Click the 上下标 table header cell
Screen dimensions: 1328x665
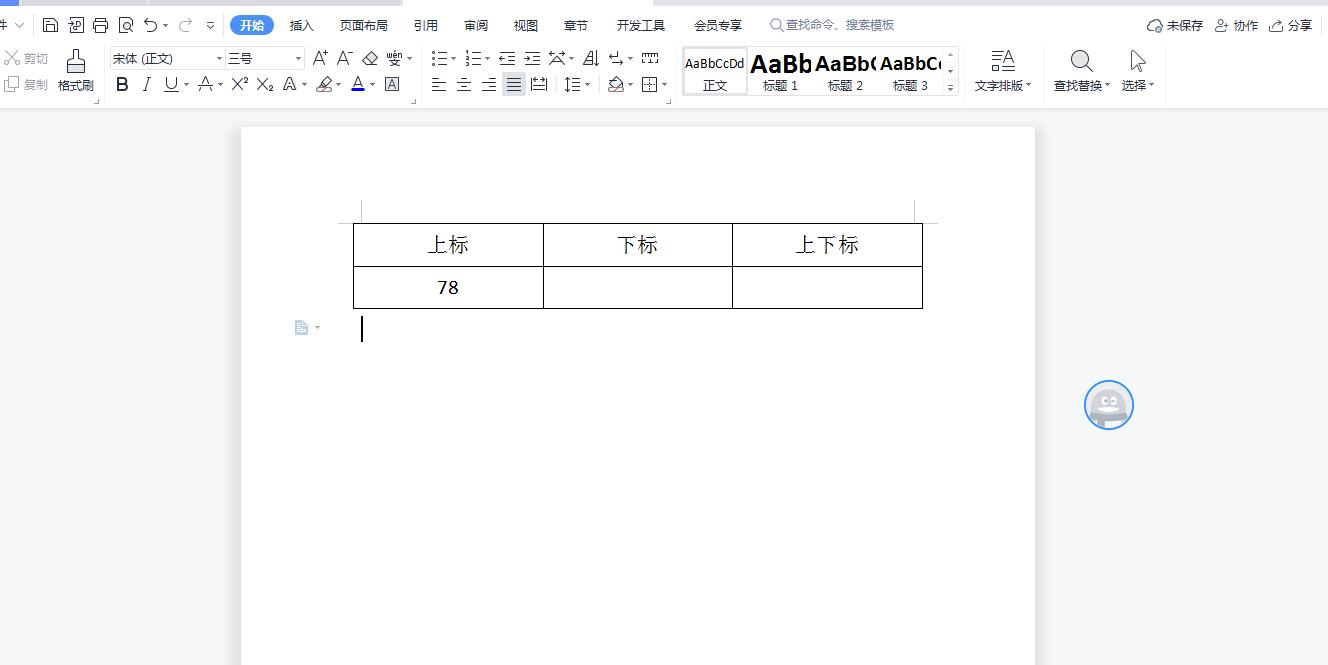coord(827,245)
